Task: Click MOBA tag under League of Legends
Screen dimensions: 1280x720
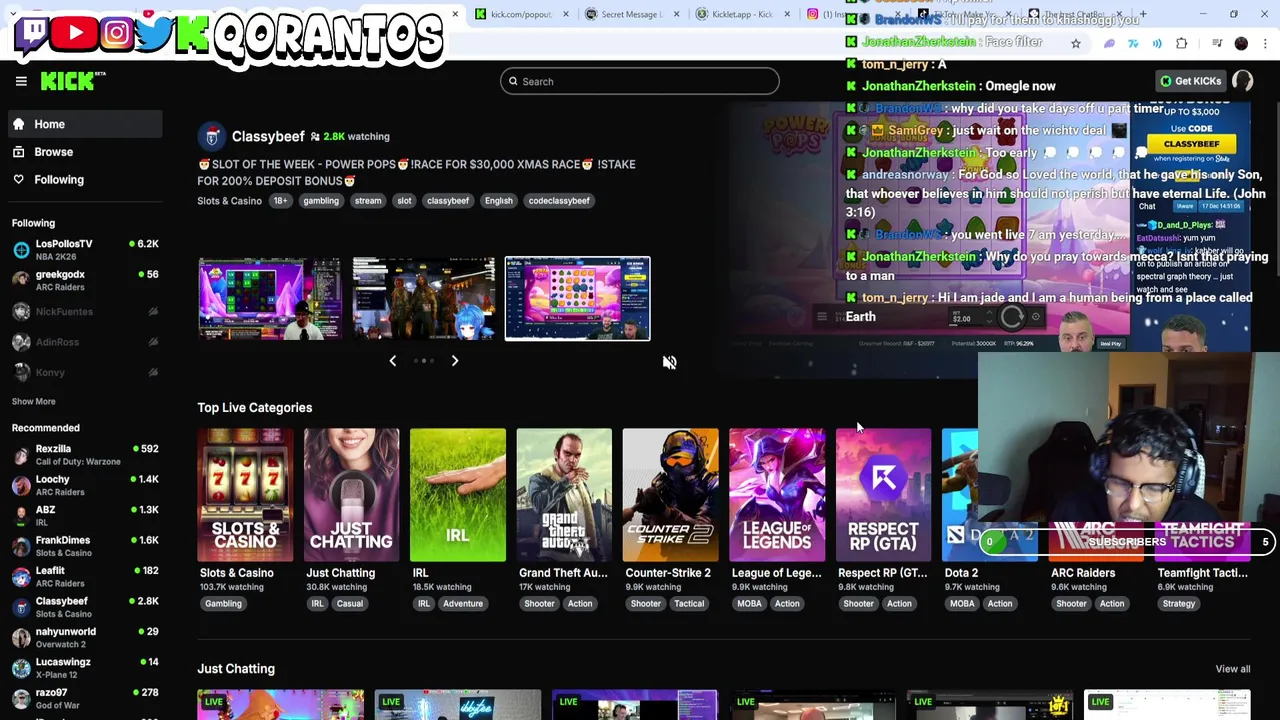Action: pyautogui.click(x=749, y=604)
